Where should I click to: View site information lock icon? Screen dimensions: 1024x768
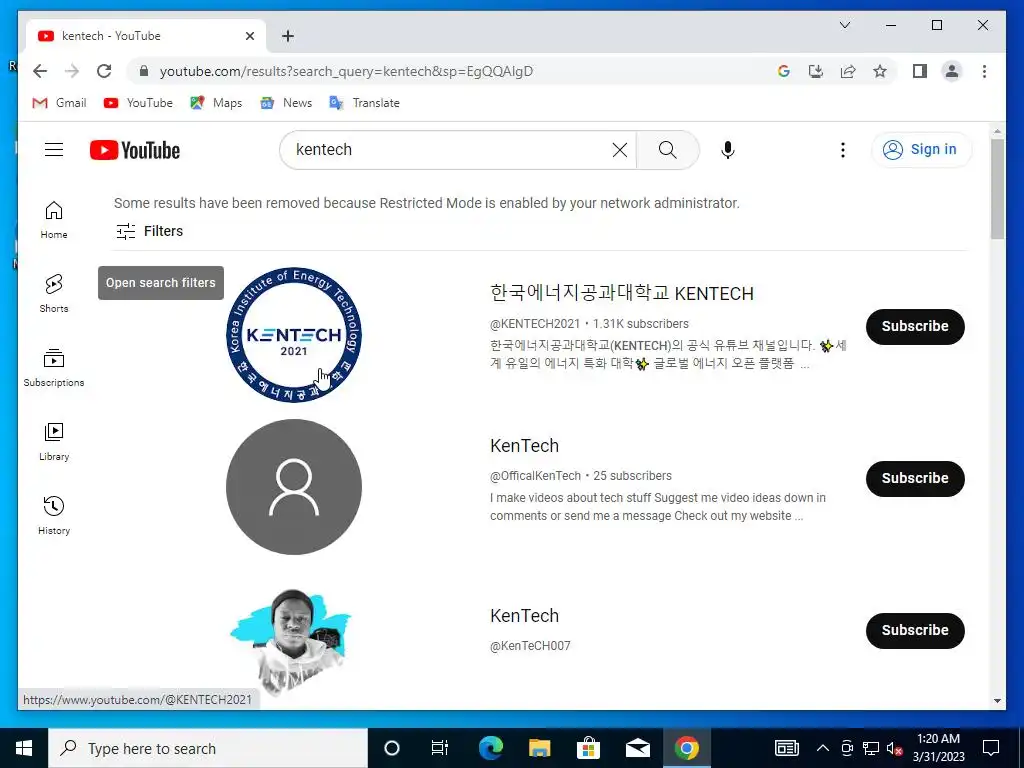(144, 71)
